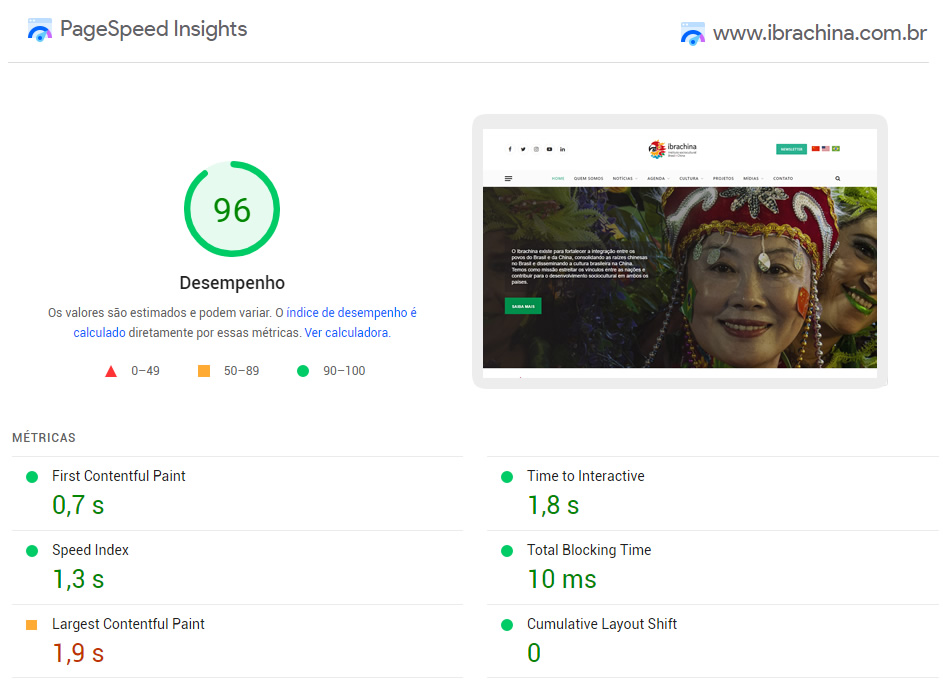Viewport: 943px width, 686px height.
Task: Click the 50–89 legend range text
Action: point(241,371)
